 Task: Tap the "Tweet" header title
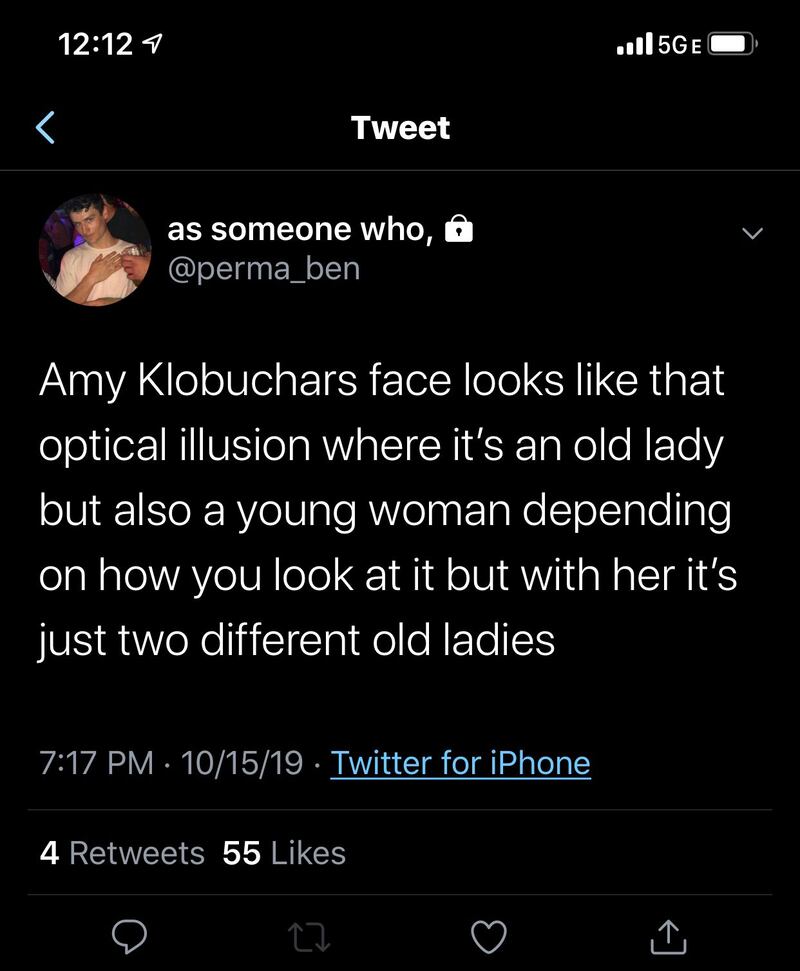tap(400, 128)
